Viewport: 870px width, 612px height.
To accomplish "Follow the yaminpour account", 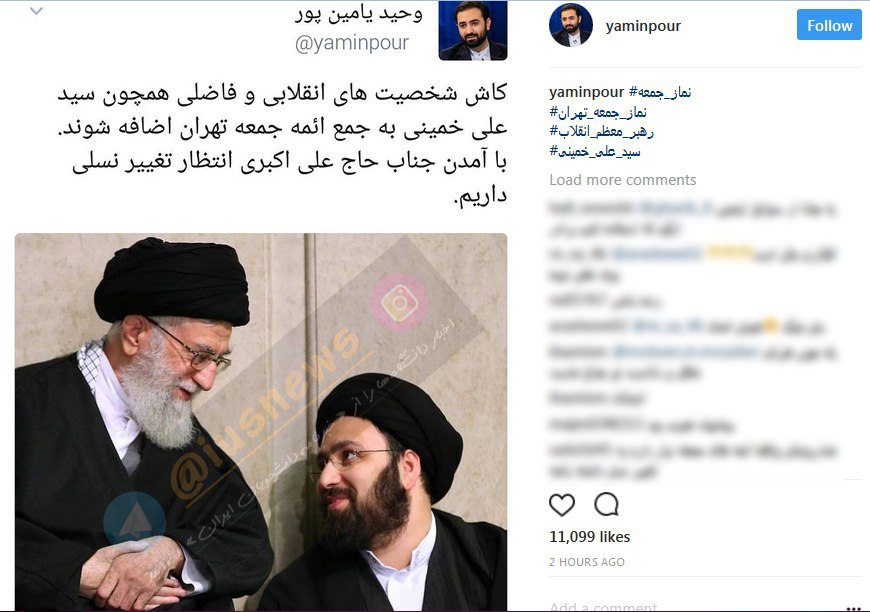I will 829,25.
